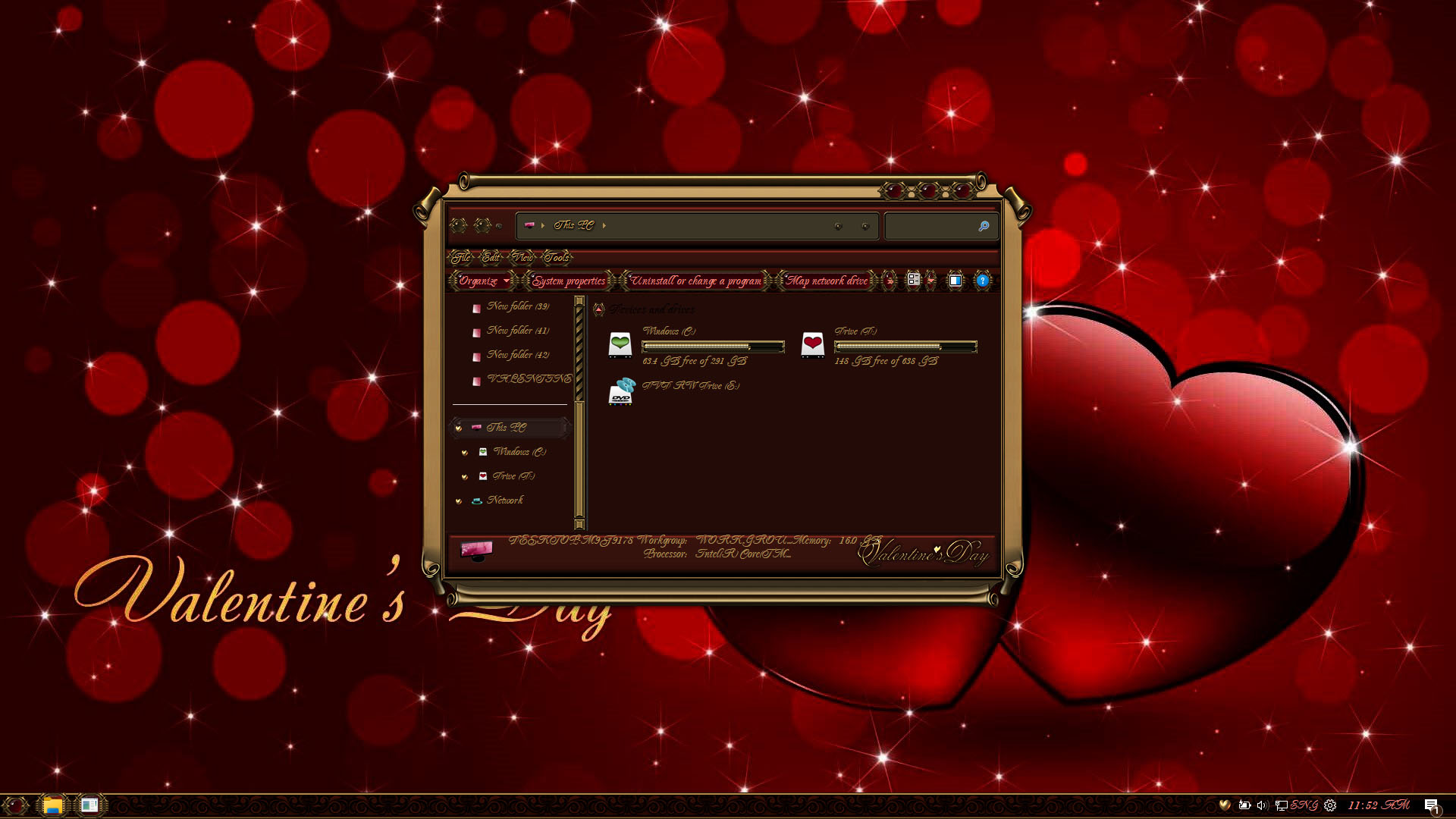Screen dimensions: 1456x819
Task: Click the search magnifier icon
Action: 984,226
